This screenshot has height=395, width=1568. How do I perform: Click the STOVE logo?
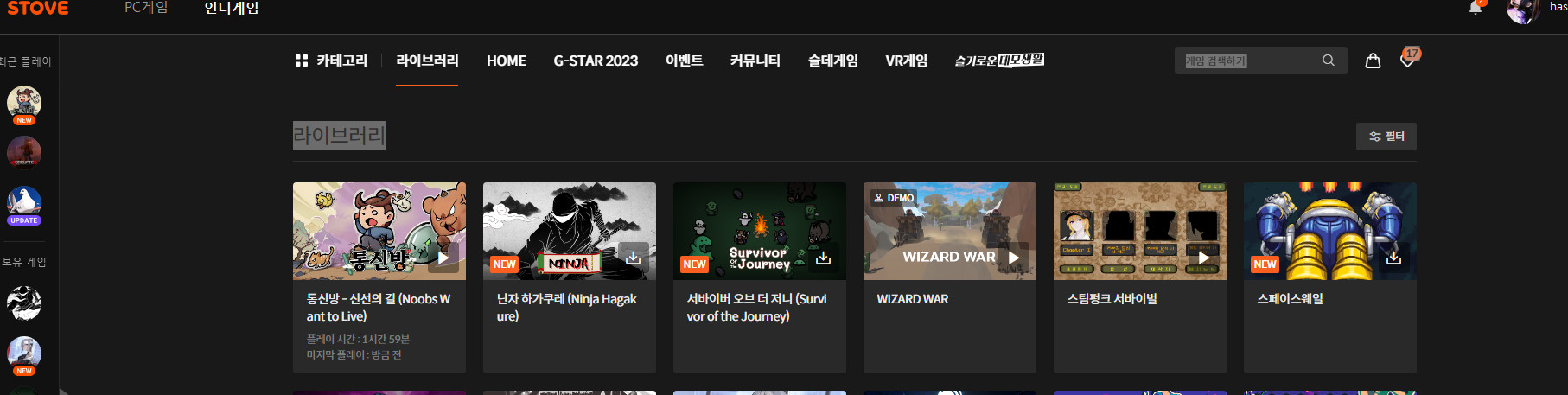coord(37,8)
